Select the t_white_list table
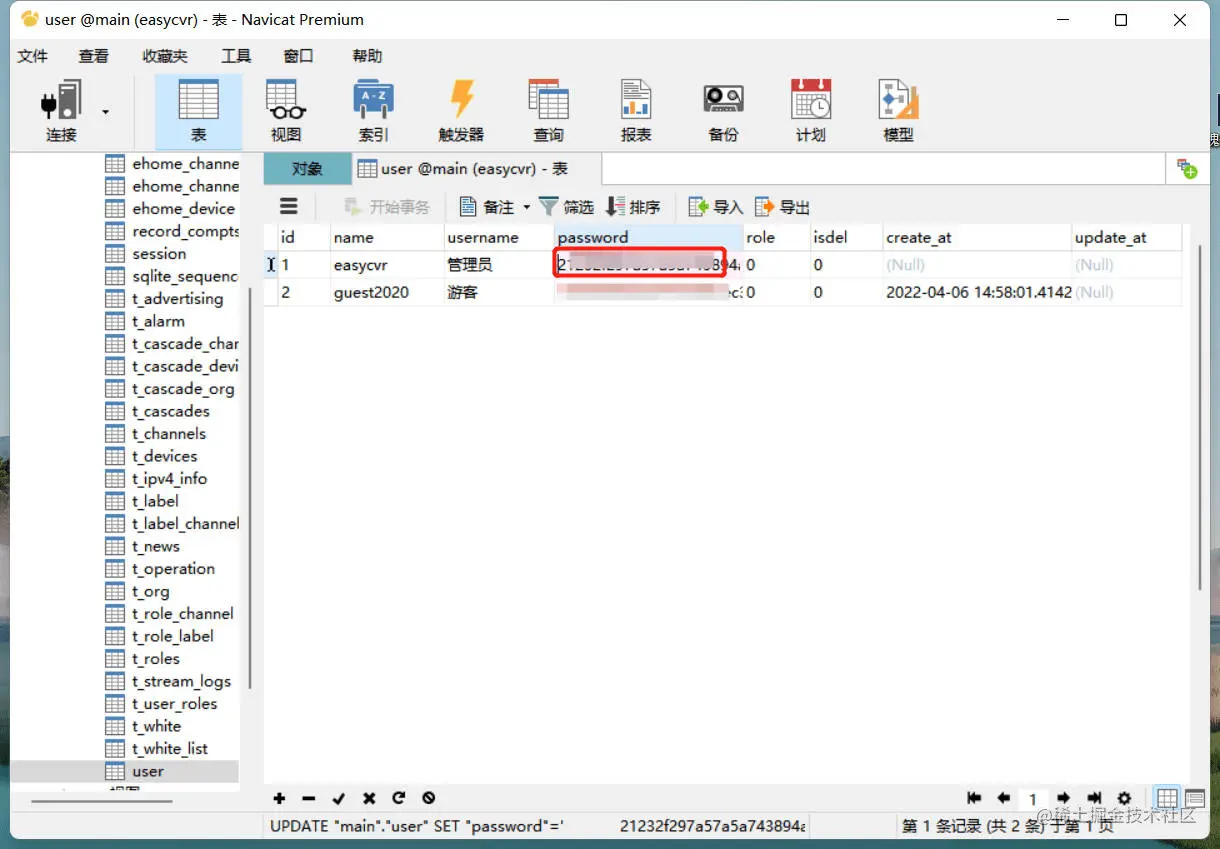1220x849 pixels. click(x=170, y=749)
